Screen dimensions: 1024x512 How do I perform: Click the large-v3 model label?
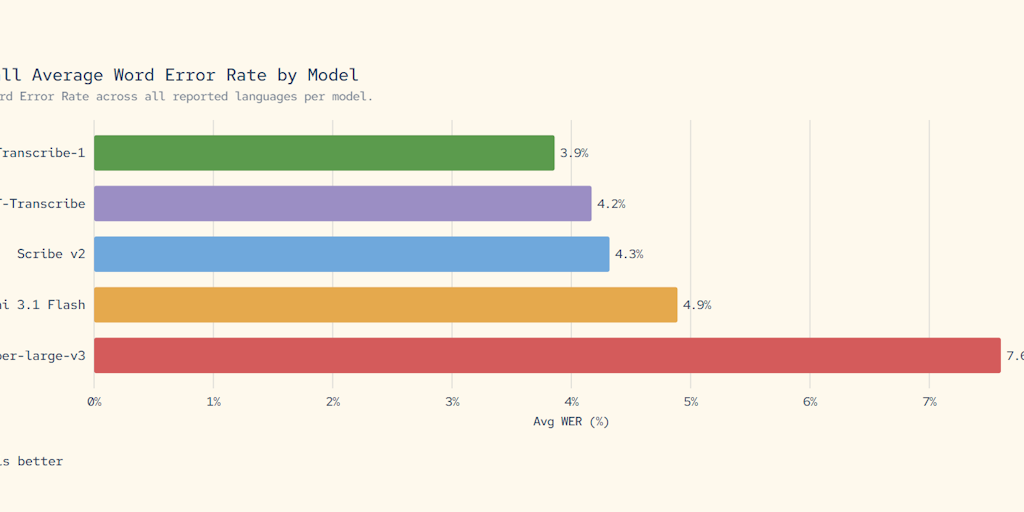point(43,355)
